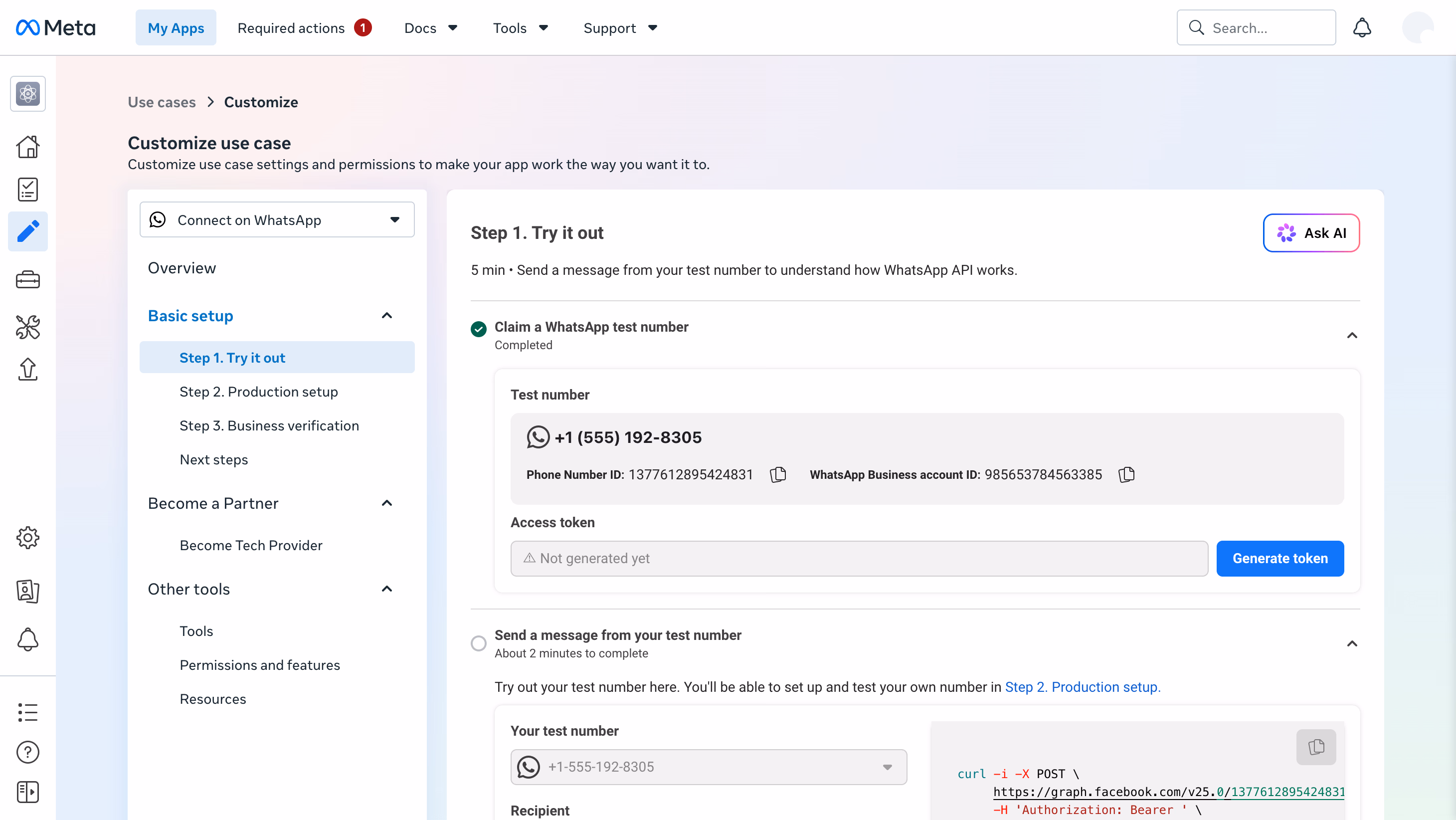Image resolution: width=1456 pixels, height=820 pixels.
Task: Open the app icon in the sidebar
Action: [28, 93]
